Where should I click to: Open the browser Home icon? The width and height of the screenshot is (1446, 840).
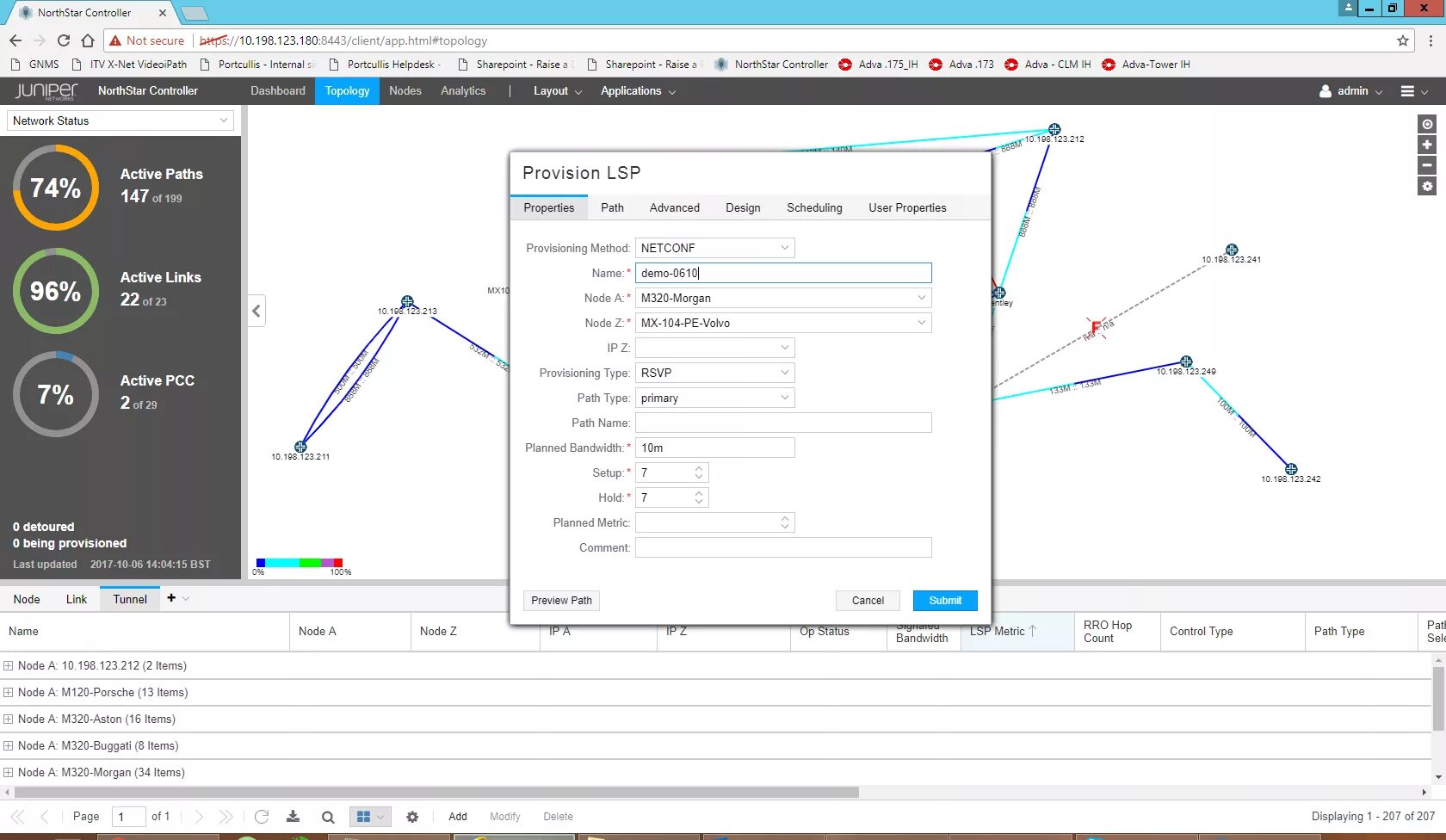pos(87,40)
